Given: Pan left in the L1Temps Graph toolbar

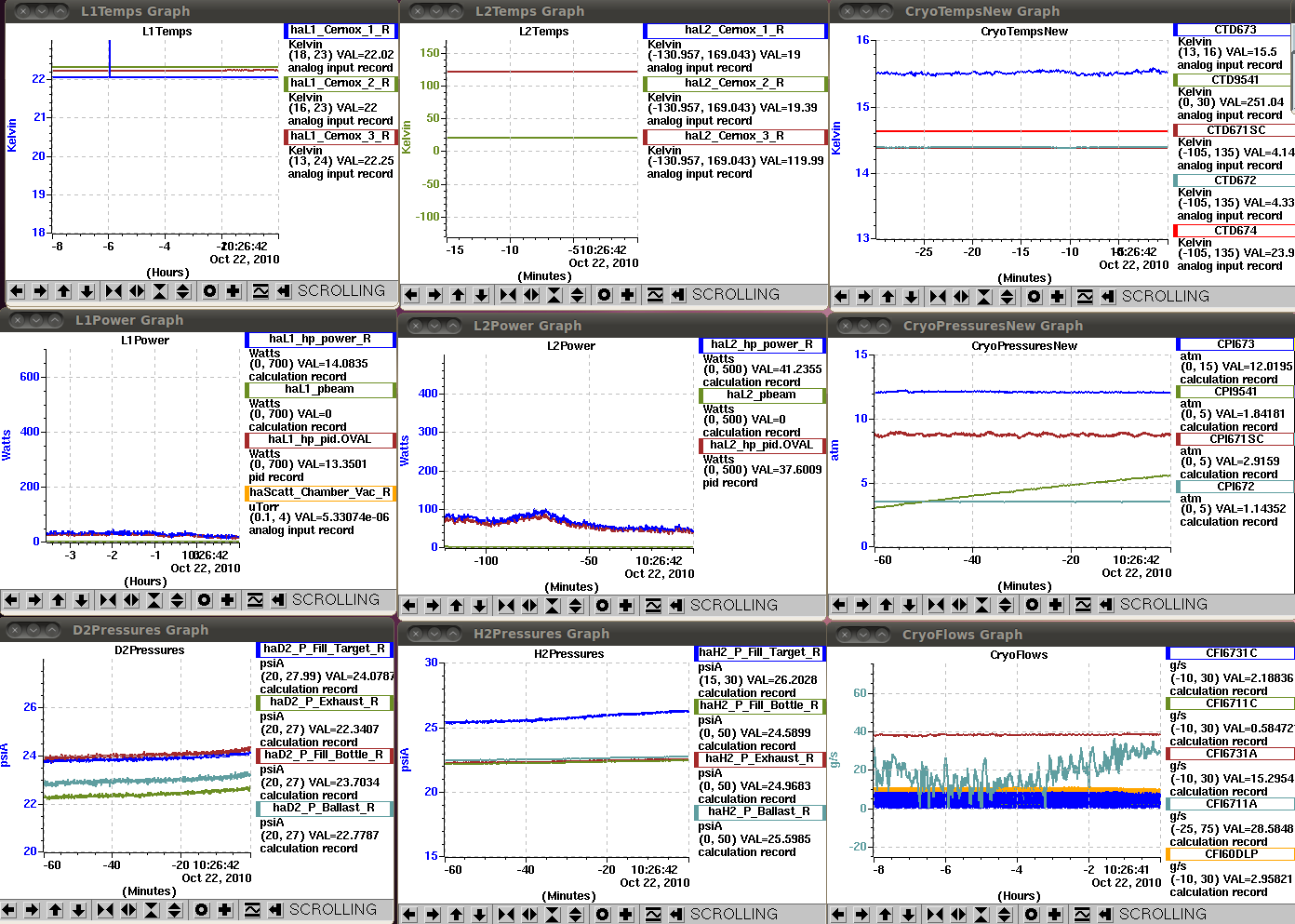Looking at the screenshot, I should click(17, 291).
